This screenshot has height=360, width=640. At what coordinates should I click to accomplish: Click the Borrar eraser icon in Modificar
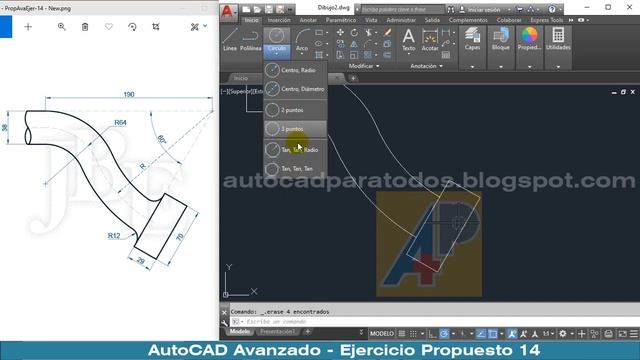387,32
